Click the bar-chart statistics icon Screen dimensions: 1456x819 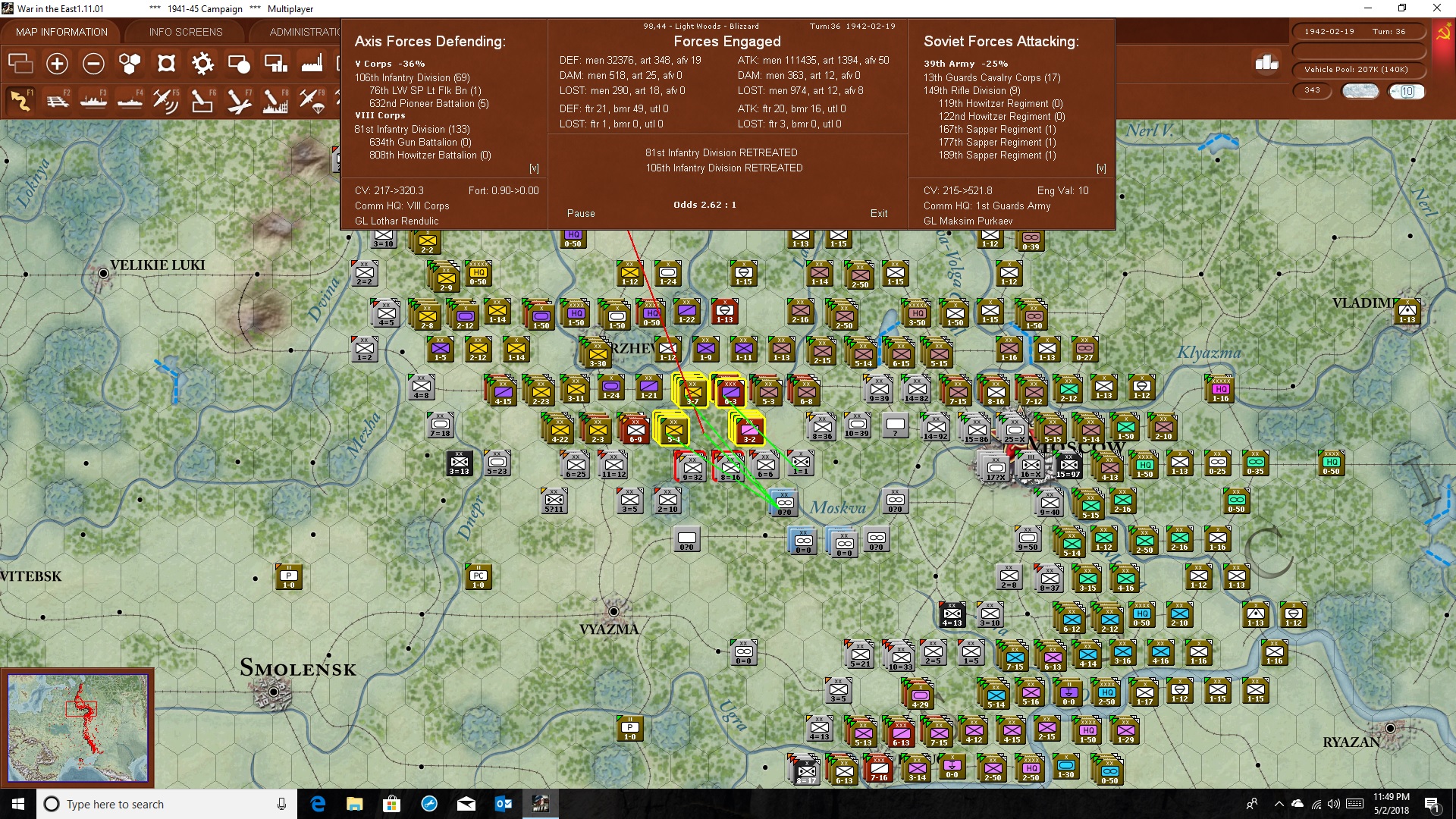click(1266, 63)
